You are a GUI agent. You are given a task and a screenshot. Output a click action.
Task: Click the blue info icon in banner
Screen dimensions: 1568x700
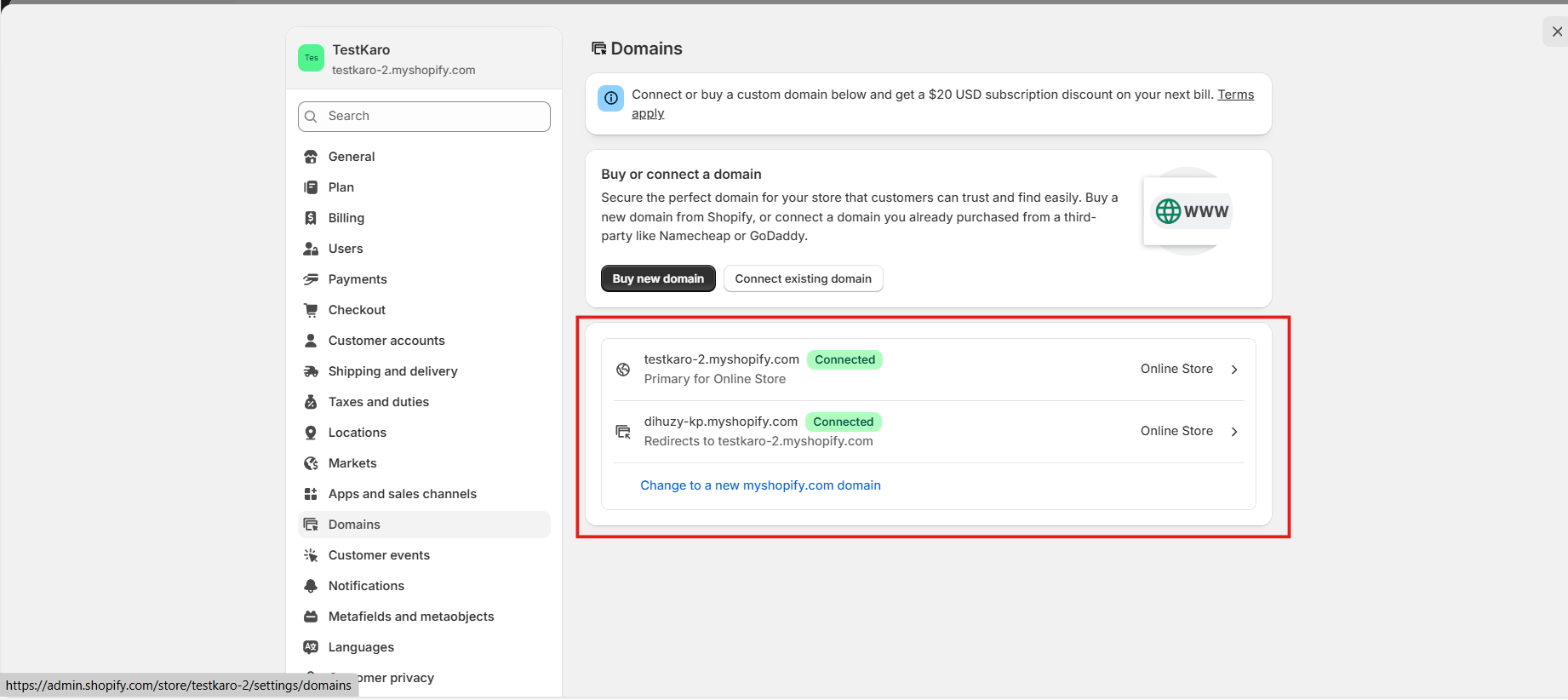610,98
